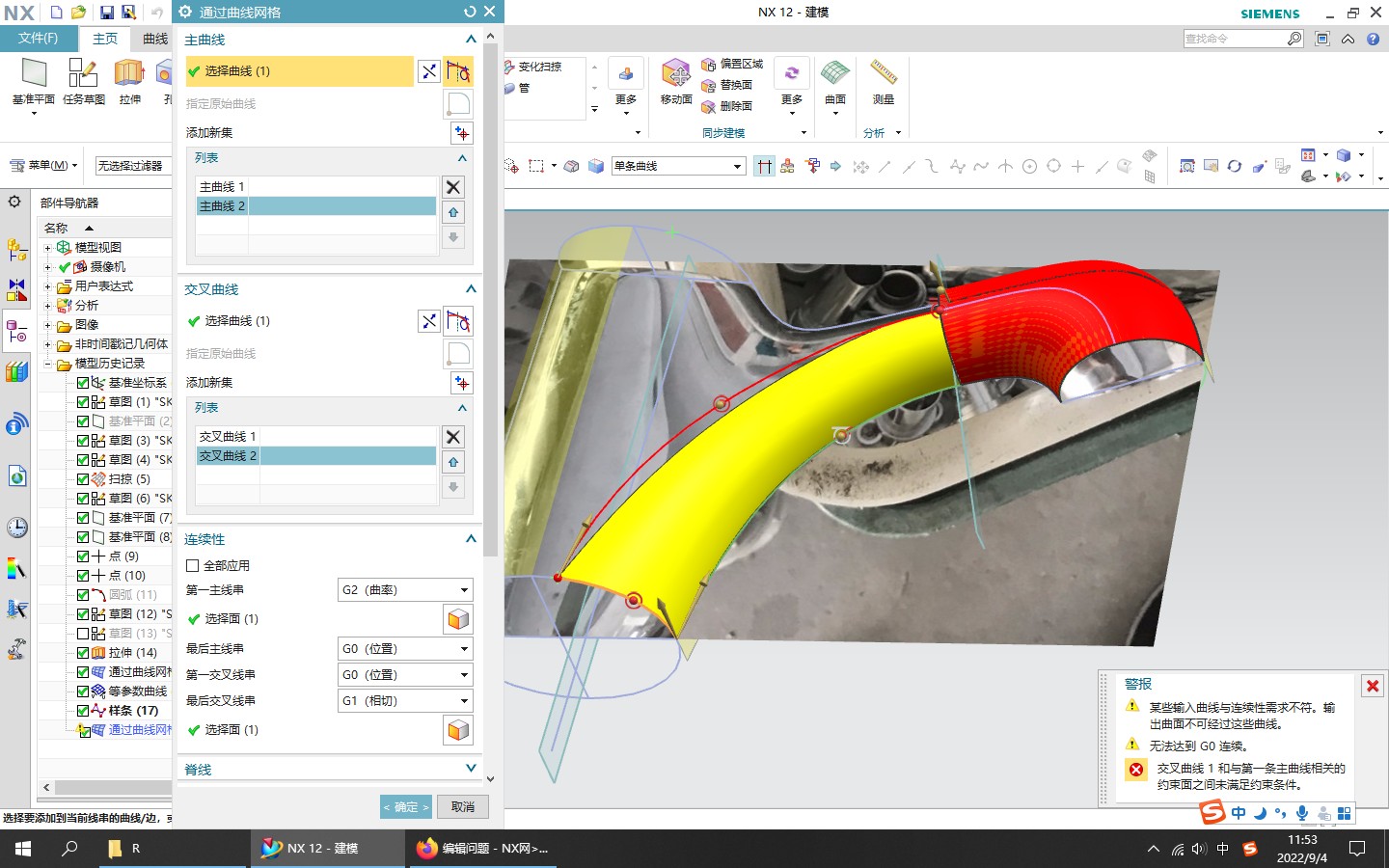Toggle checkbox for 圆弧 (11) feature
The image size is (1389, 868).
[83, 595]
